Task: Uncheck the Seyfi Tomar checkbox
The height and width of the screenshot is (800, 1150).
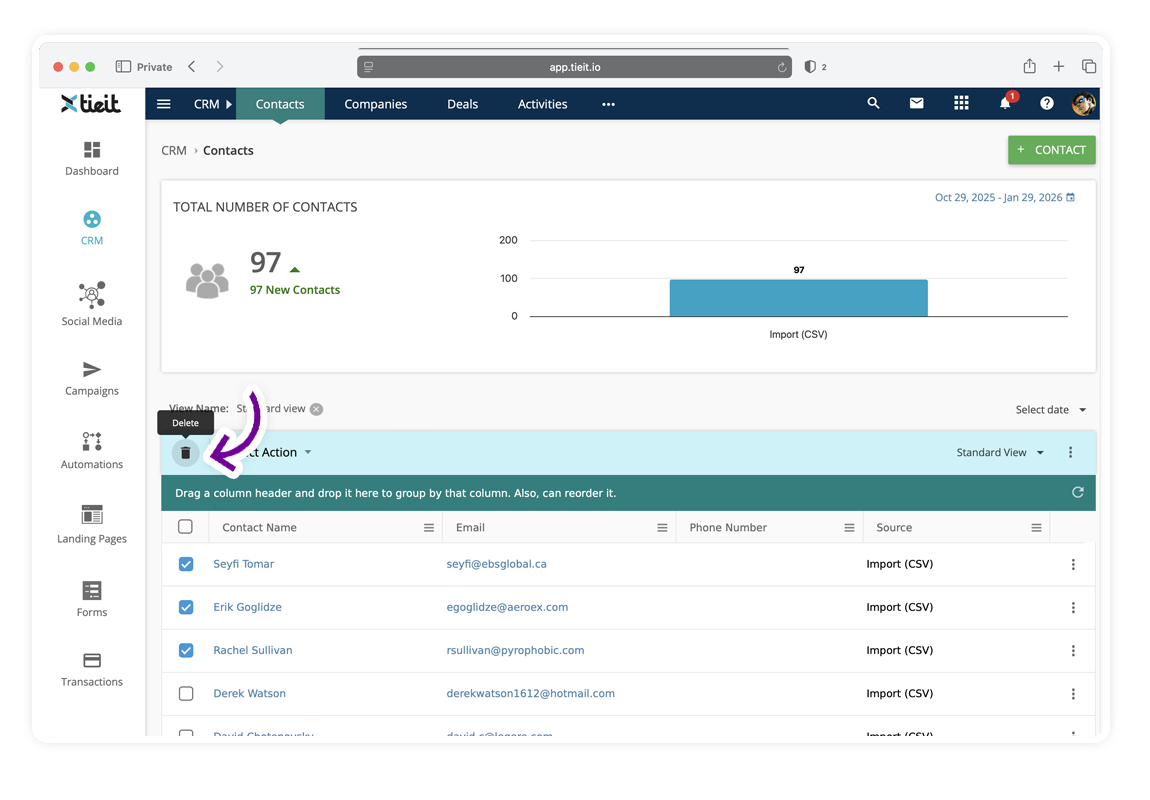Action: tap(186, 564)
